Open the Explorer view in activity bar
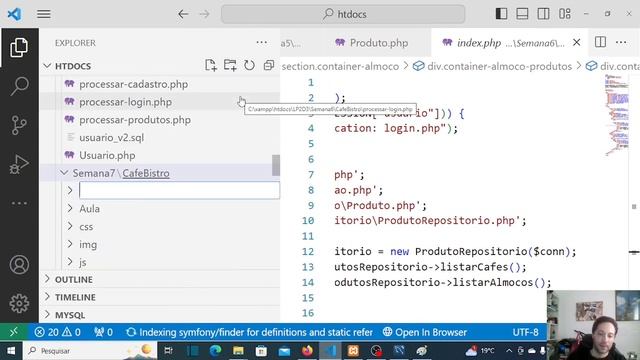 [19, 47]
